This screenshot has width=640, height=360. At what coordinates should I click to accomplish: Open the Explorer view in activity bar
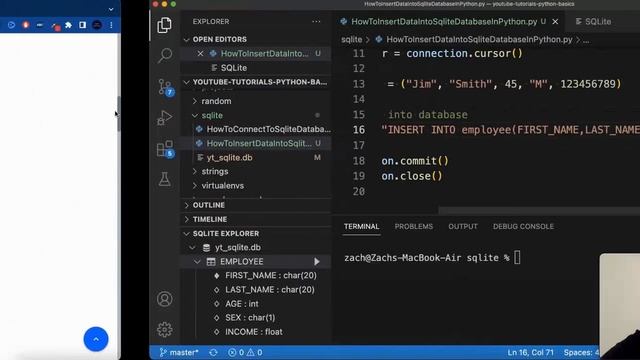pos(164,25)
